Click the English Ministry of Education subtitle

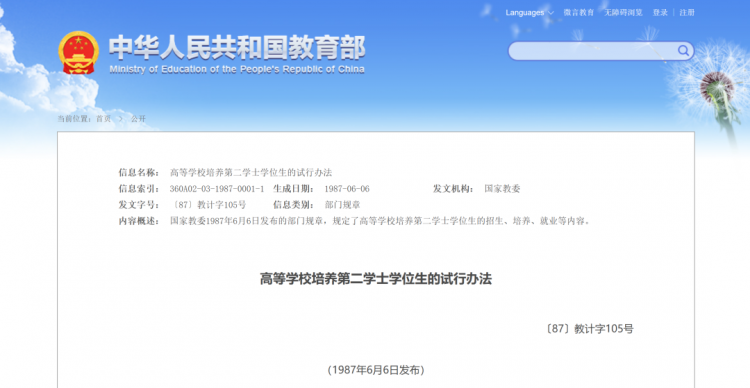coord(237,69)
